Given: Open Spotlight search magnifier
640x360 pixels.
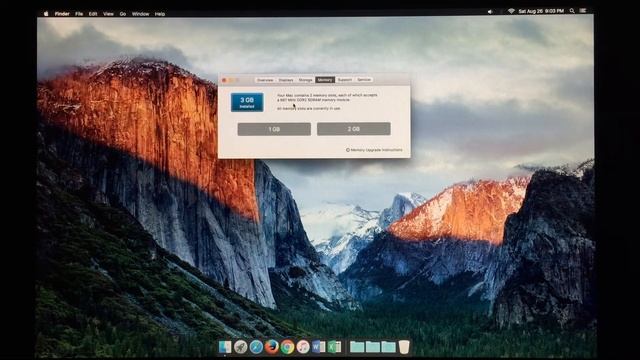Looking at the screenshot, I should (x=572, y=11).
